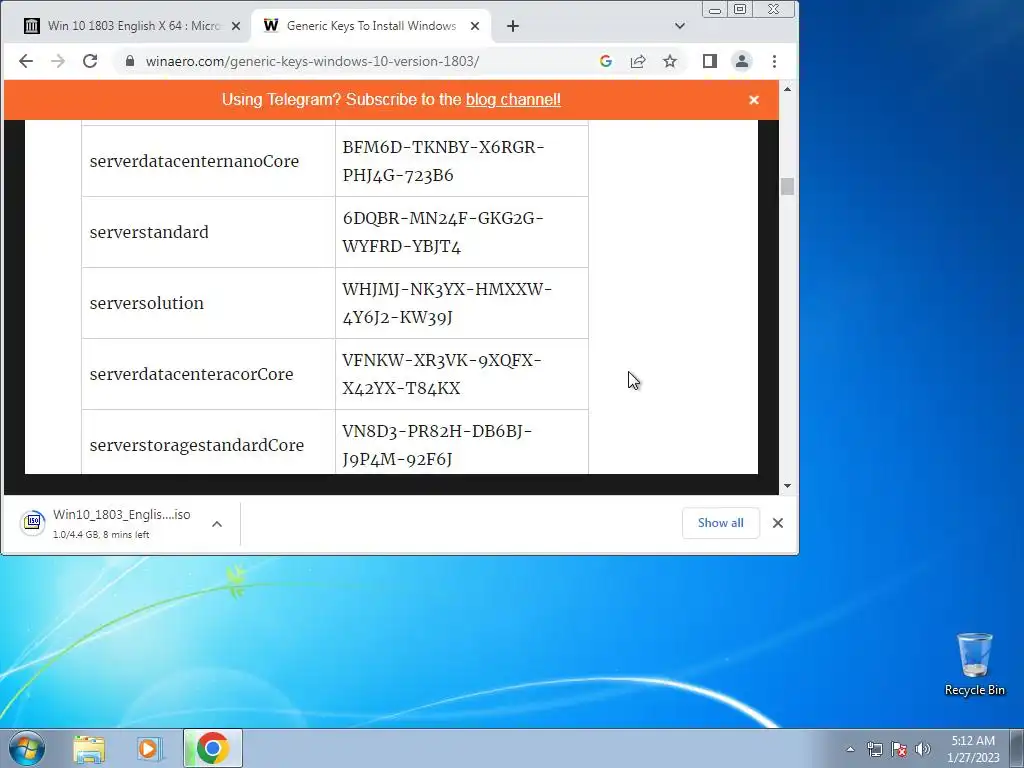
Task: Open Chrome's three-dot menu
Action: coord(775,61)
